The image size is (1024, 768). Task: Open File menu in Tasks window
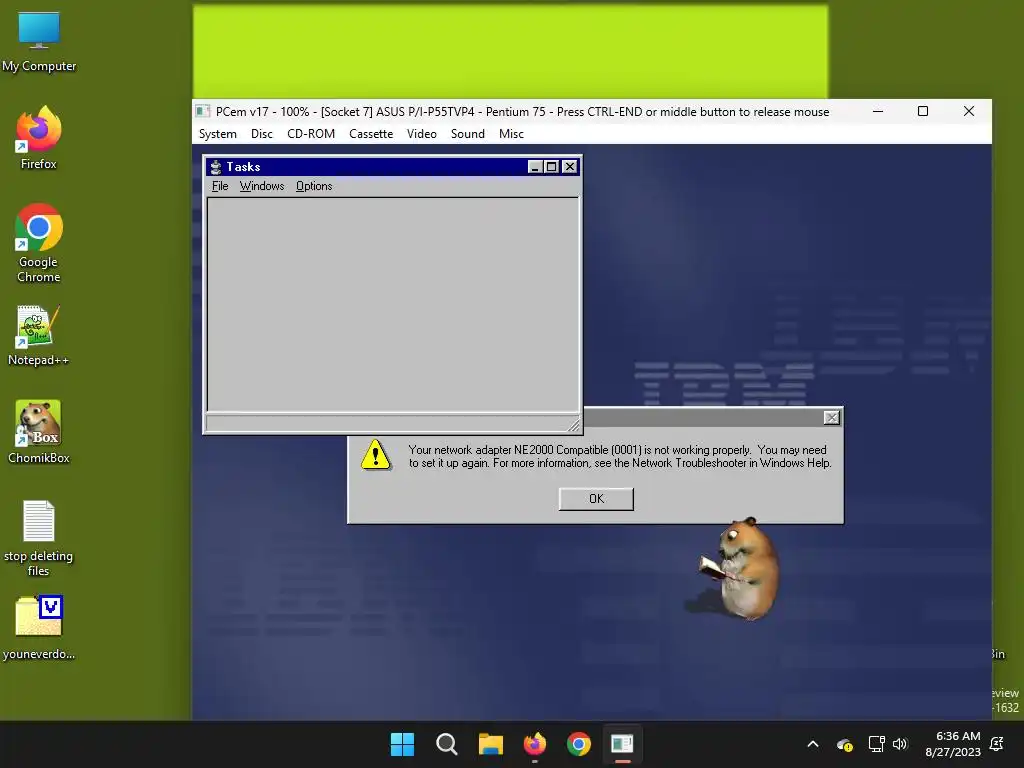[x=220, y=186]
